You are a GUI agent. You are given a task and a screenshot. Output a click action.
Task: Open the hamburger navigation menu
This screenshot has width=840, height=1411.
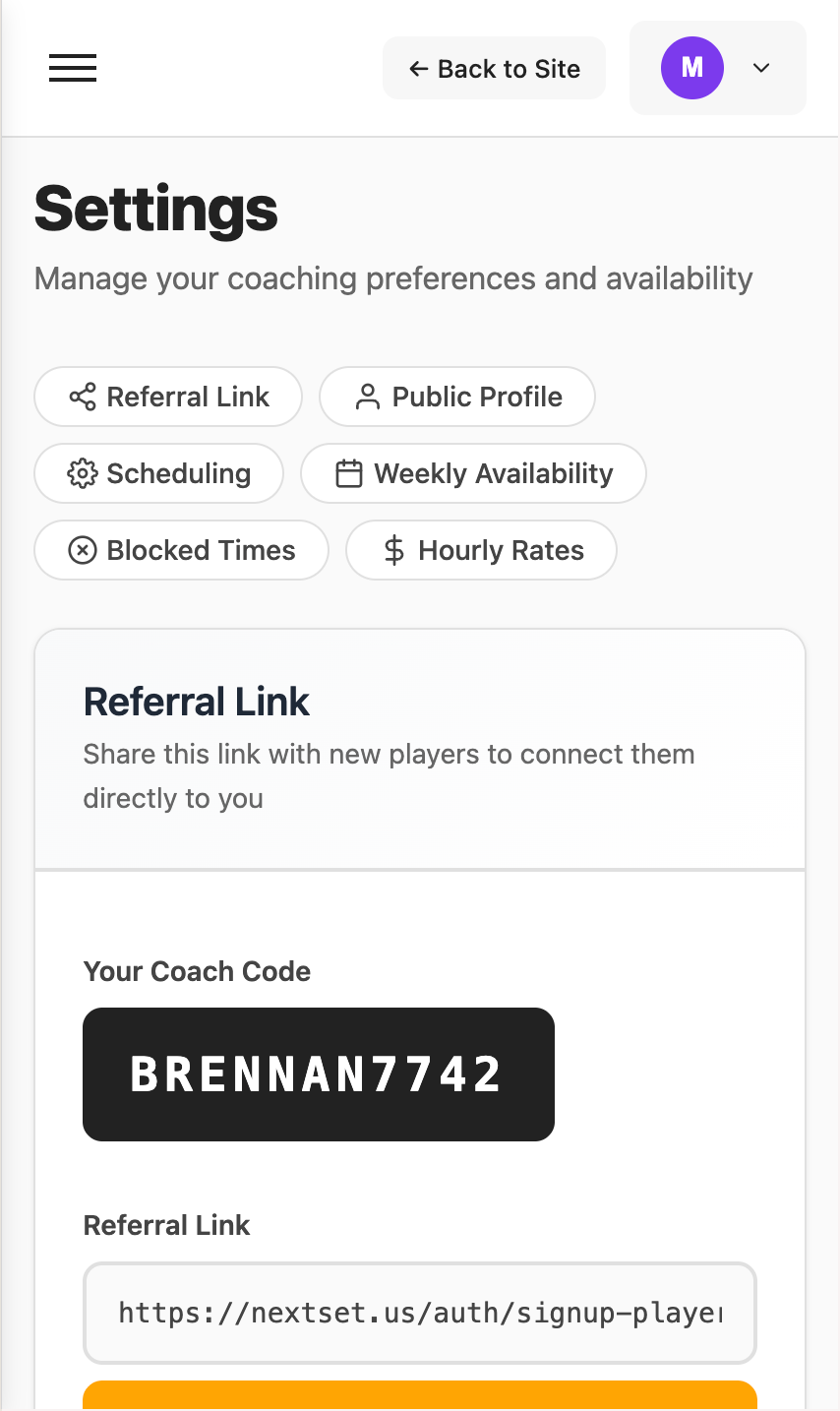[73, 68]
